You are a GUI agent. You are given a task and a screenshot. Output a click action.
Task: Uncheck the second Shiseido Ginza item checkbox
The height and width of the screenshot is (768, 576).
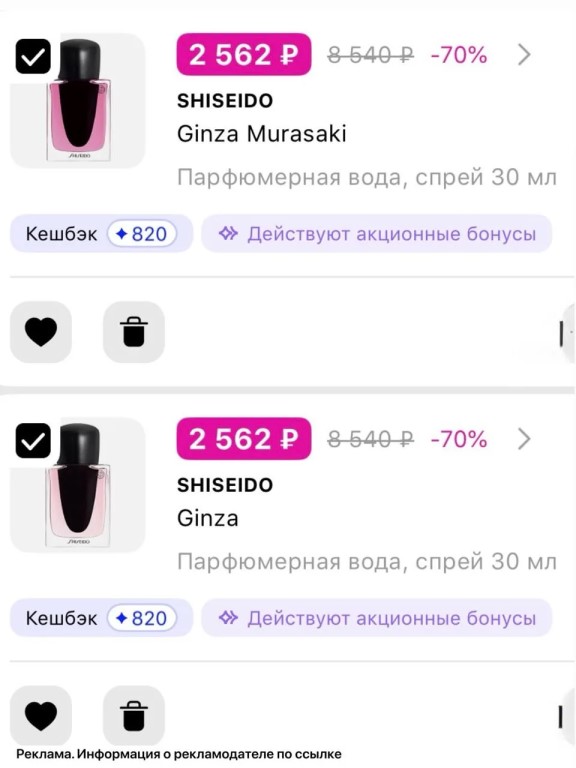click(x=33, y=441)
